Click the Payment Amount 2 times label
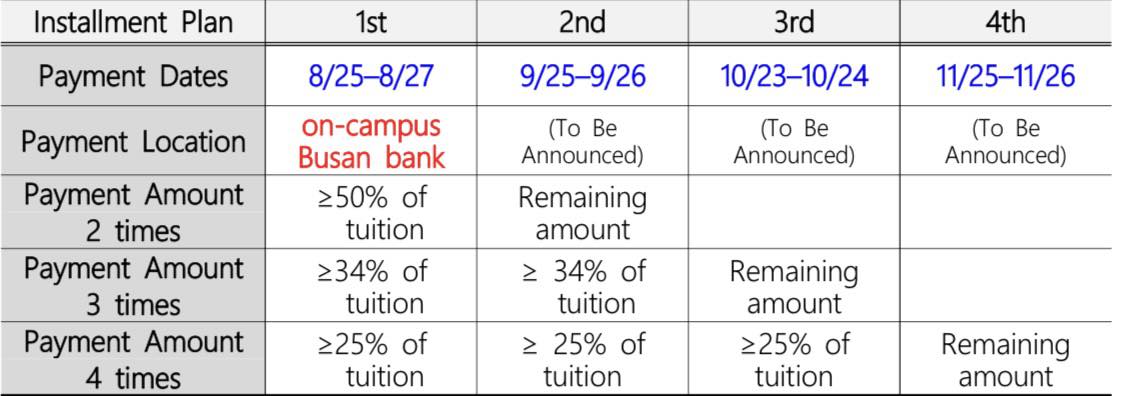The width and height of the screenshot is (1125, 396). tap(133, 212)
